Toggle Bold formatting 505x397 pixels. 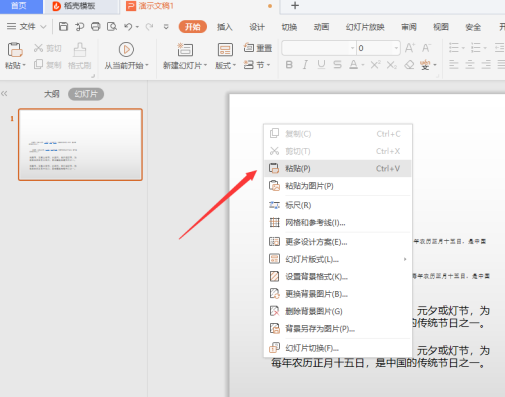(x=289, y=65)
